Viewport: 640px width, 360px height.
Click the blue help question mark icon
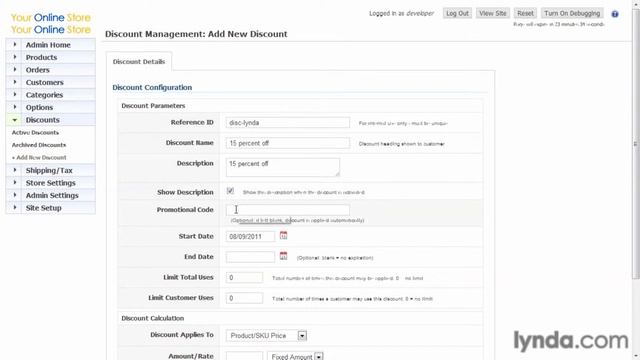pyautogui.click(x=615, y=14)
